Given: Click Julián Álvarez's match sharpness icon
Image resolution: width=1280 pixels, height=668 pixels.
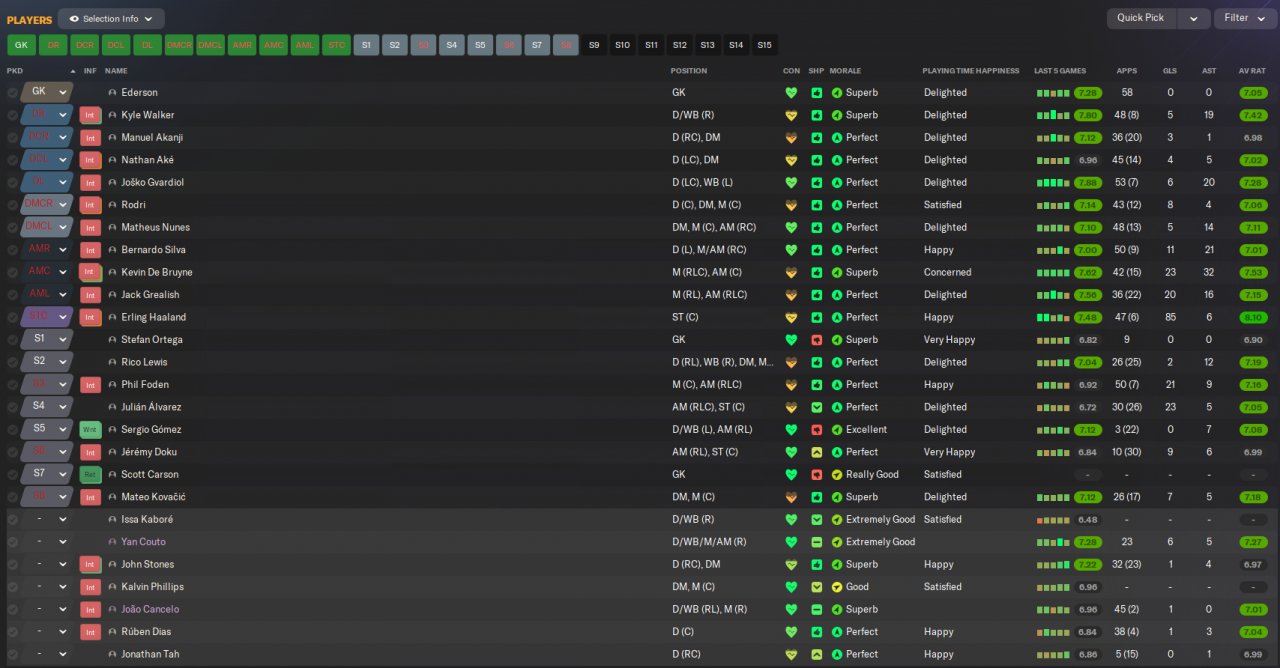Looking at the screenshot, I should [x=816, y=407].
